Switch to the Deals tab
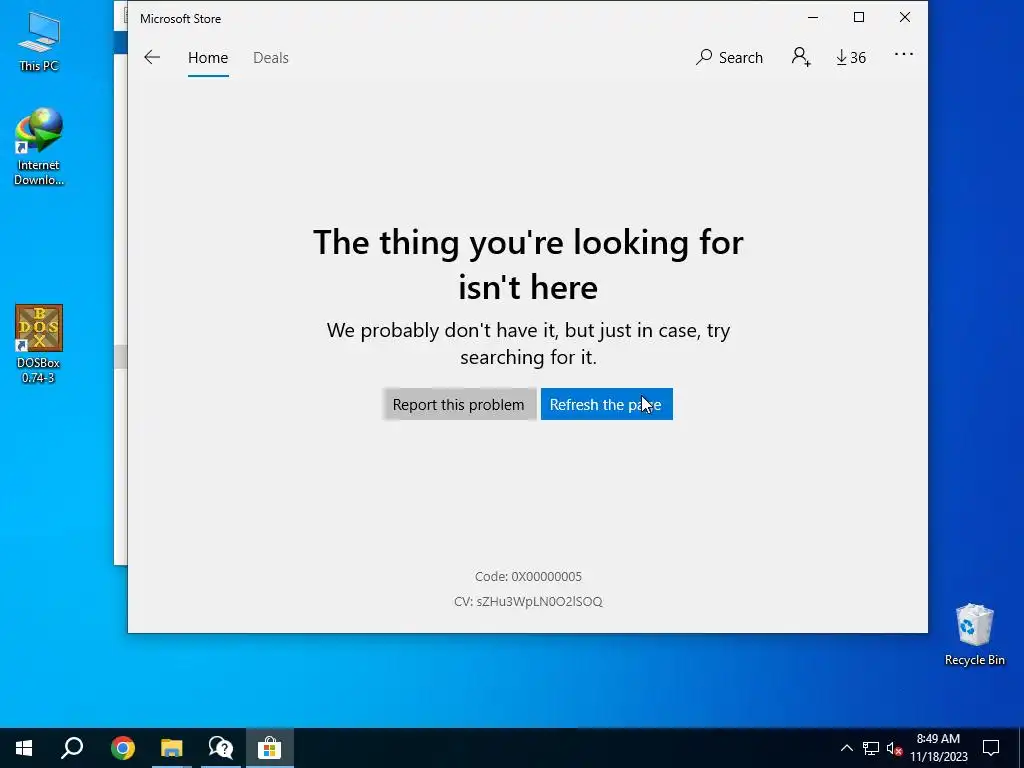 pos(270,58)
